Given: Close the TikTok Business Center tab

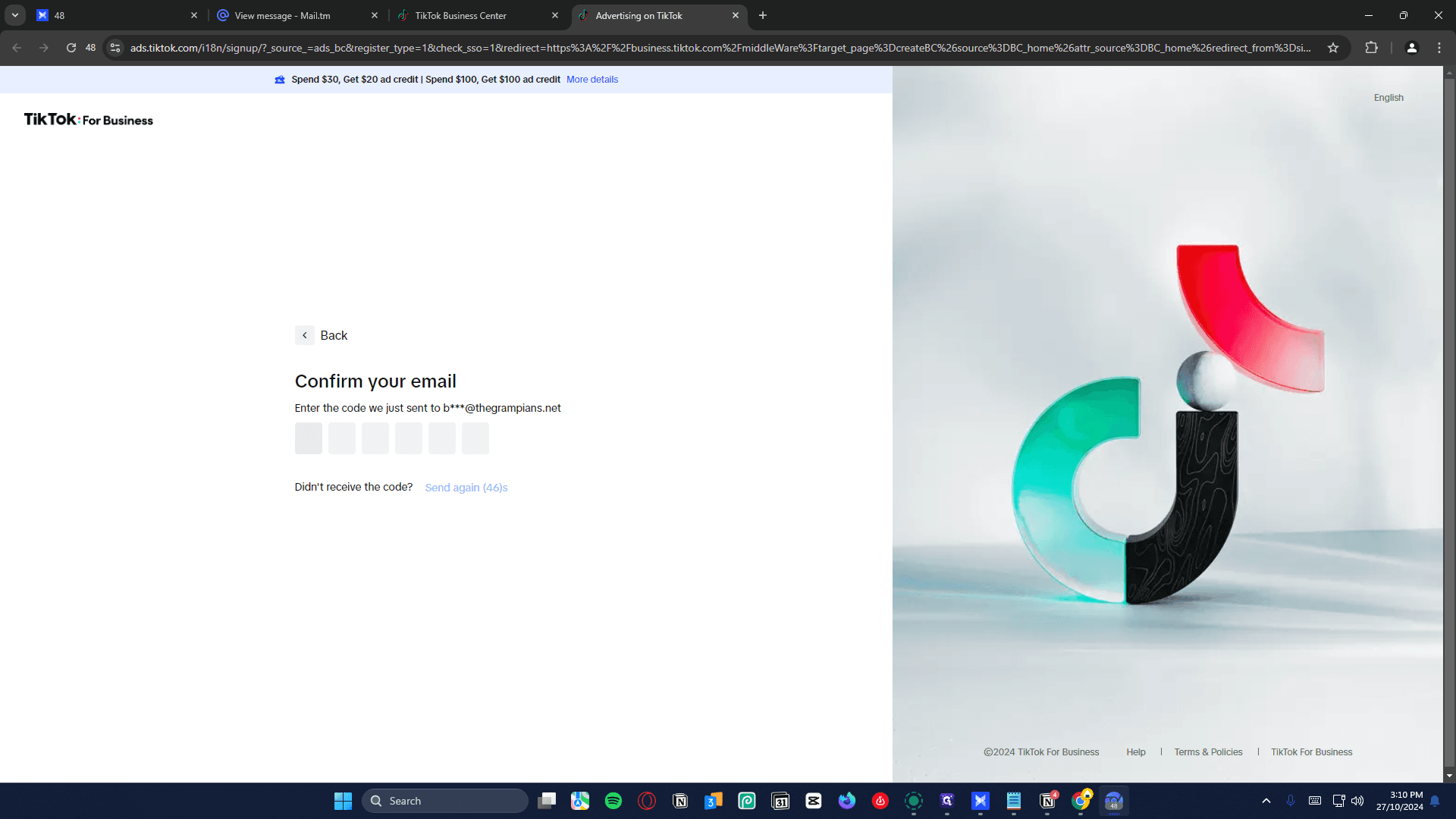Looking at the screenshot, I should tap(555, 15).
